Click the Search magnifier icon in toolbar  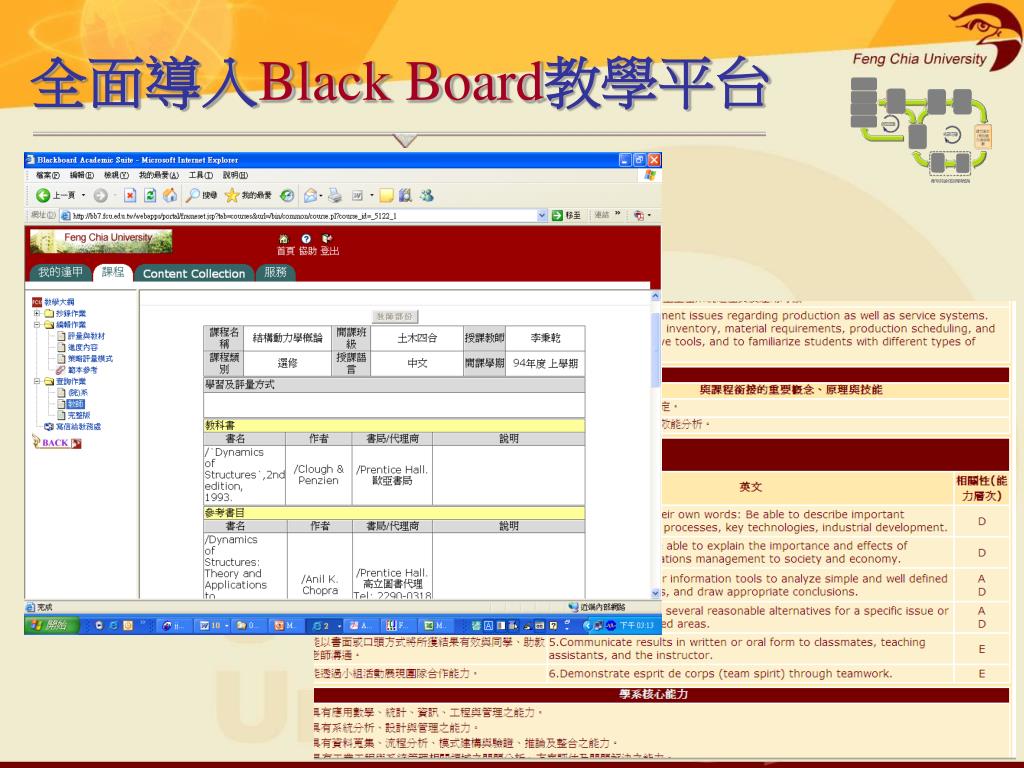point(193,195)
